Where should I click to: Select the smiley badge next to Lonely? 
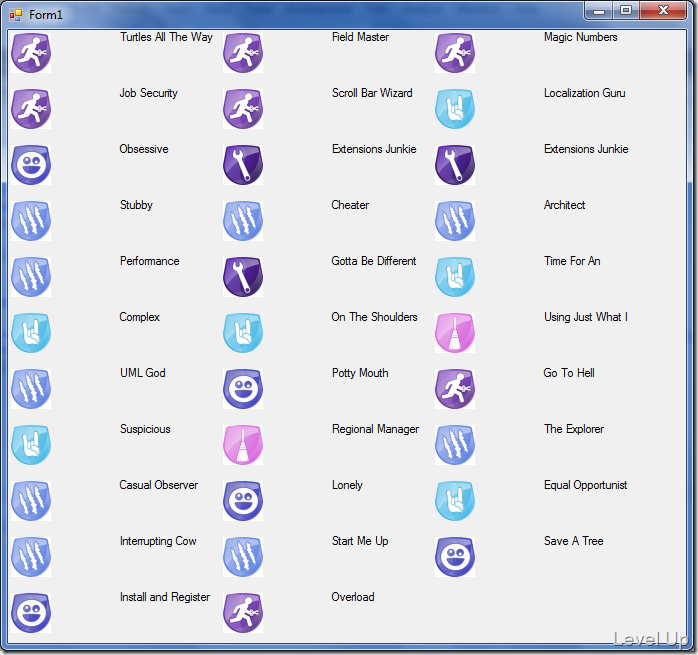coord(243,501)
